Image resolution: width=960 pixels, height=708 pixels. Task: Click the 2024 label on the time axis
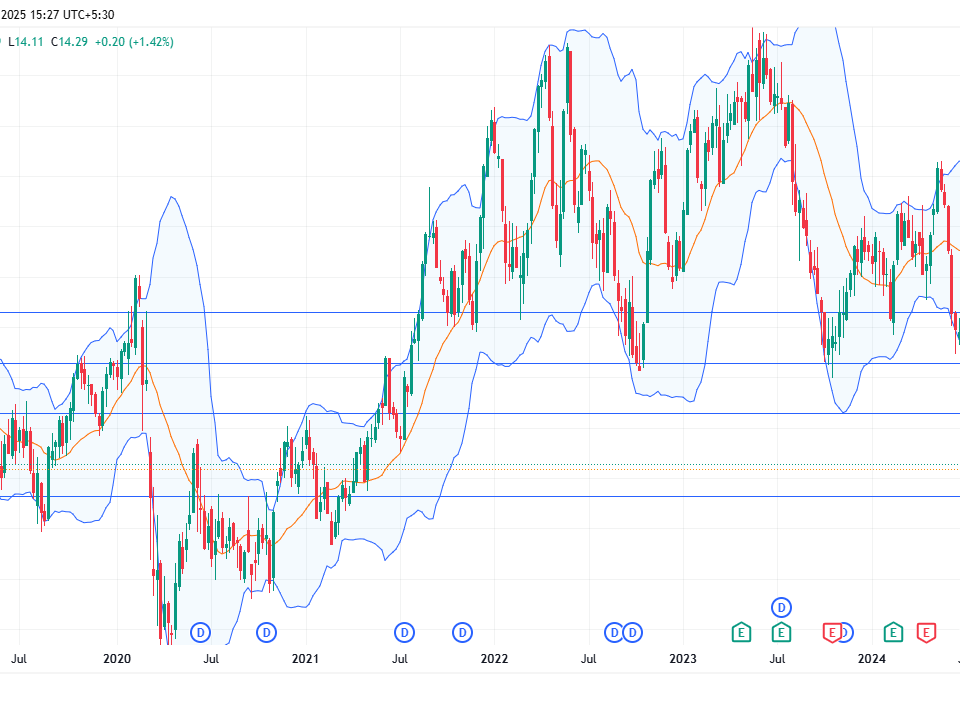tap(871, 659)
